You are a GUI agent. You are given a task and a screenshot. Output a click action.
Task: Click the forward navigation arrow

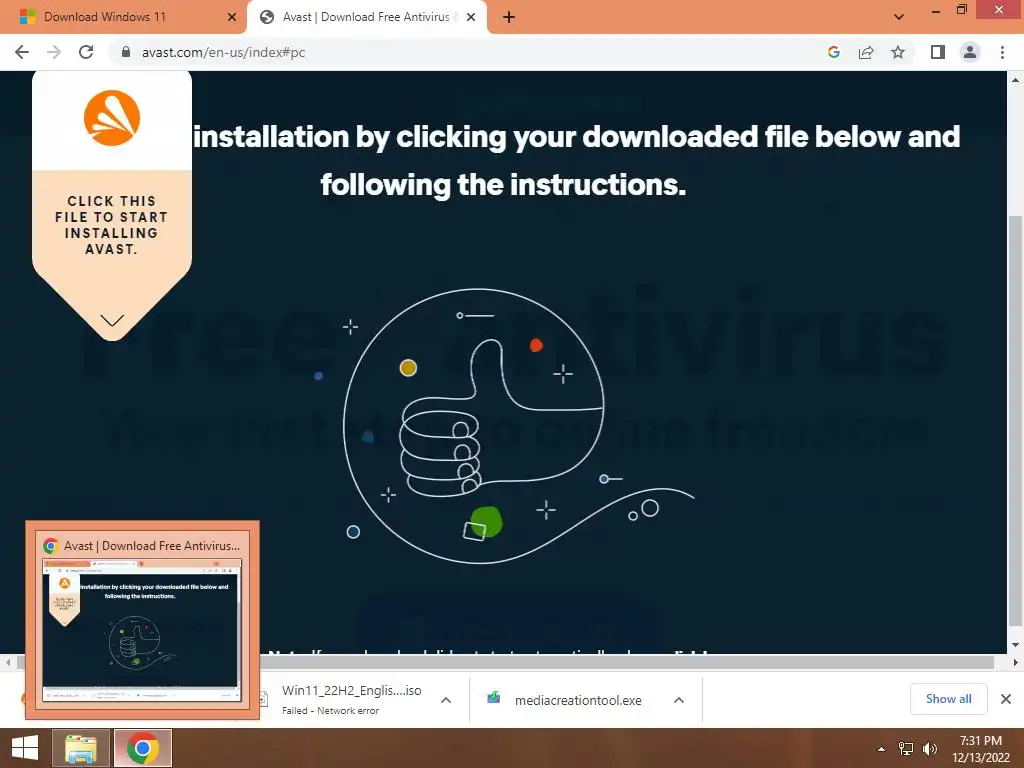(x=54, y=52)
